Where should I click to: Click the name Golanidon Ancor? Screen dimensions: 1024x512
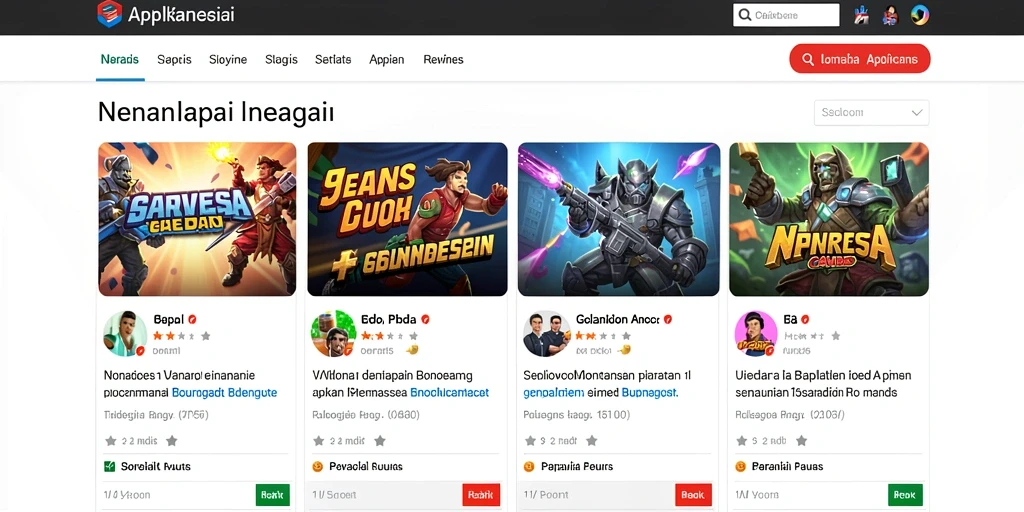point(618,319)
